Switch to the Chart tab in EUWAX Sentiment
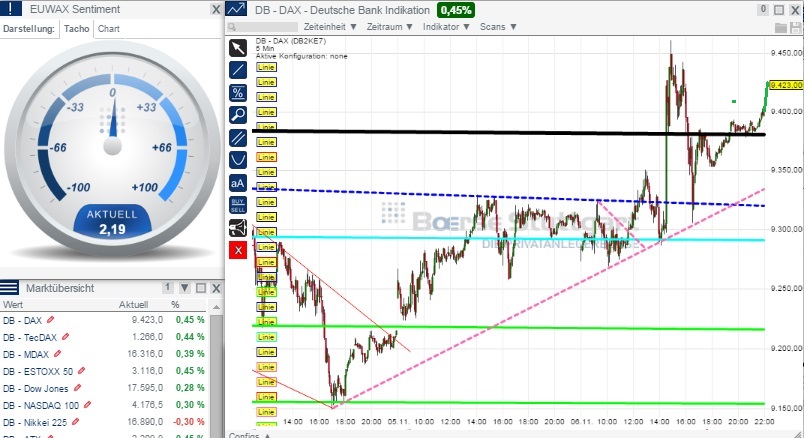804x438 pixels. 109,29
